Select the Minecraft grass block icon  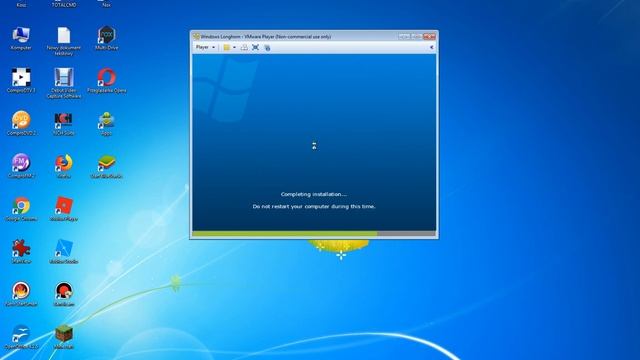[64, 337]
